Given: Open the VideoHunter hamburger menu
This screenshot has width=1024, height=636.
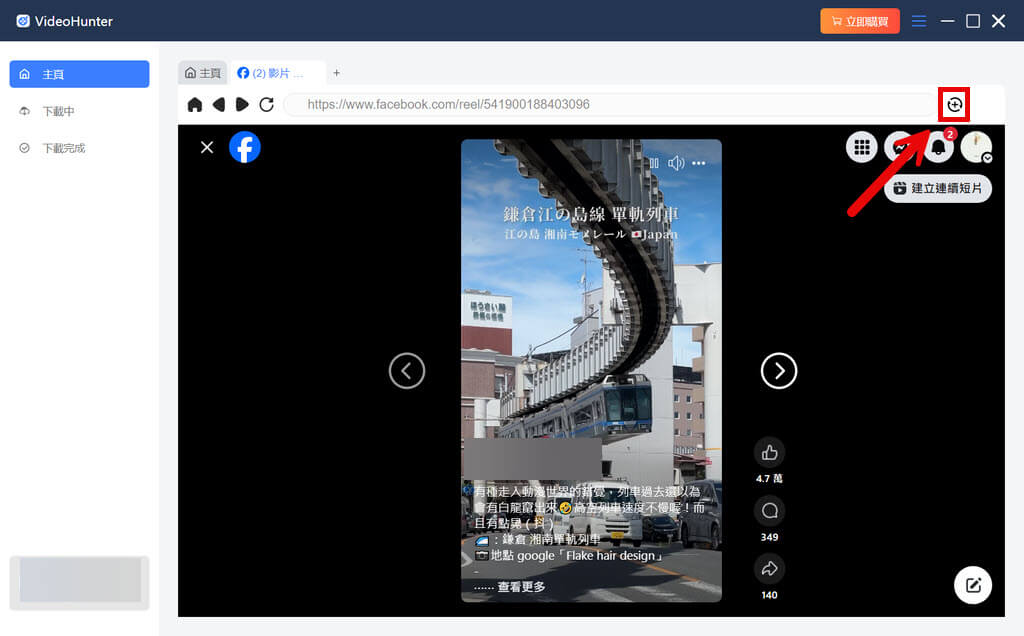Looking at the screenshot, I should point(919,20).
